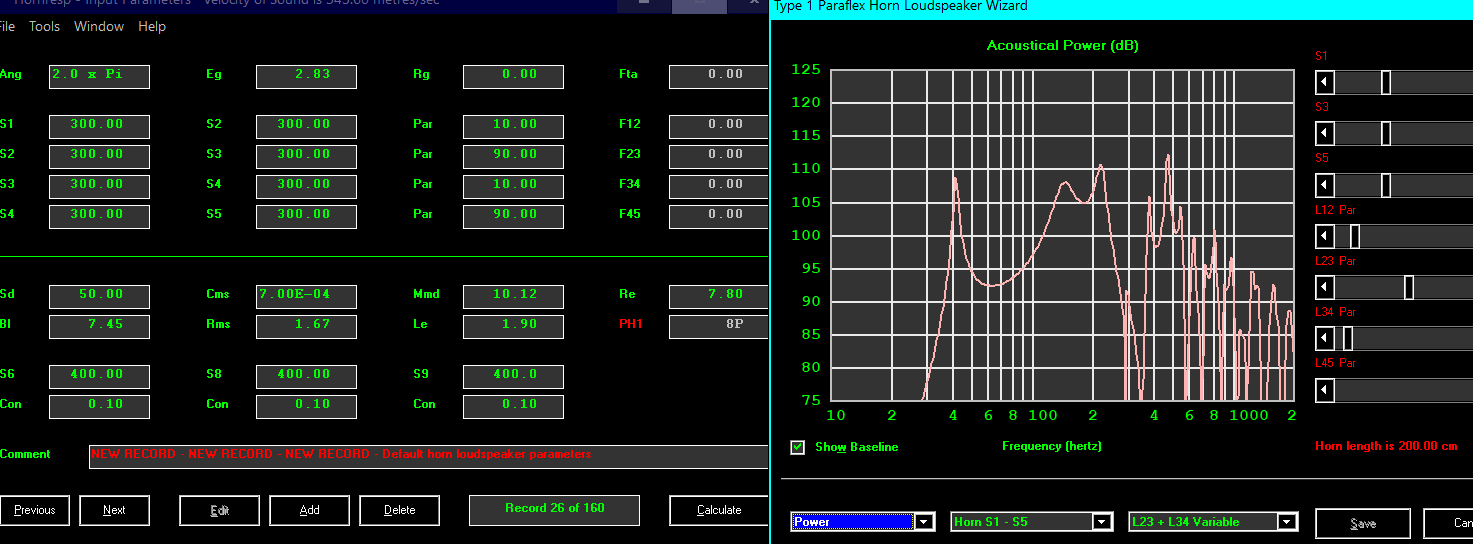Click the Par field showing 90.00 in S4 row
Screen dimensions: 1473x544
(x=513, y=217)
